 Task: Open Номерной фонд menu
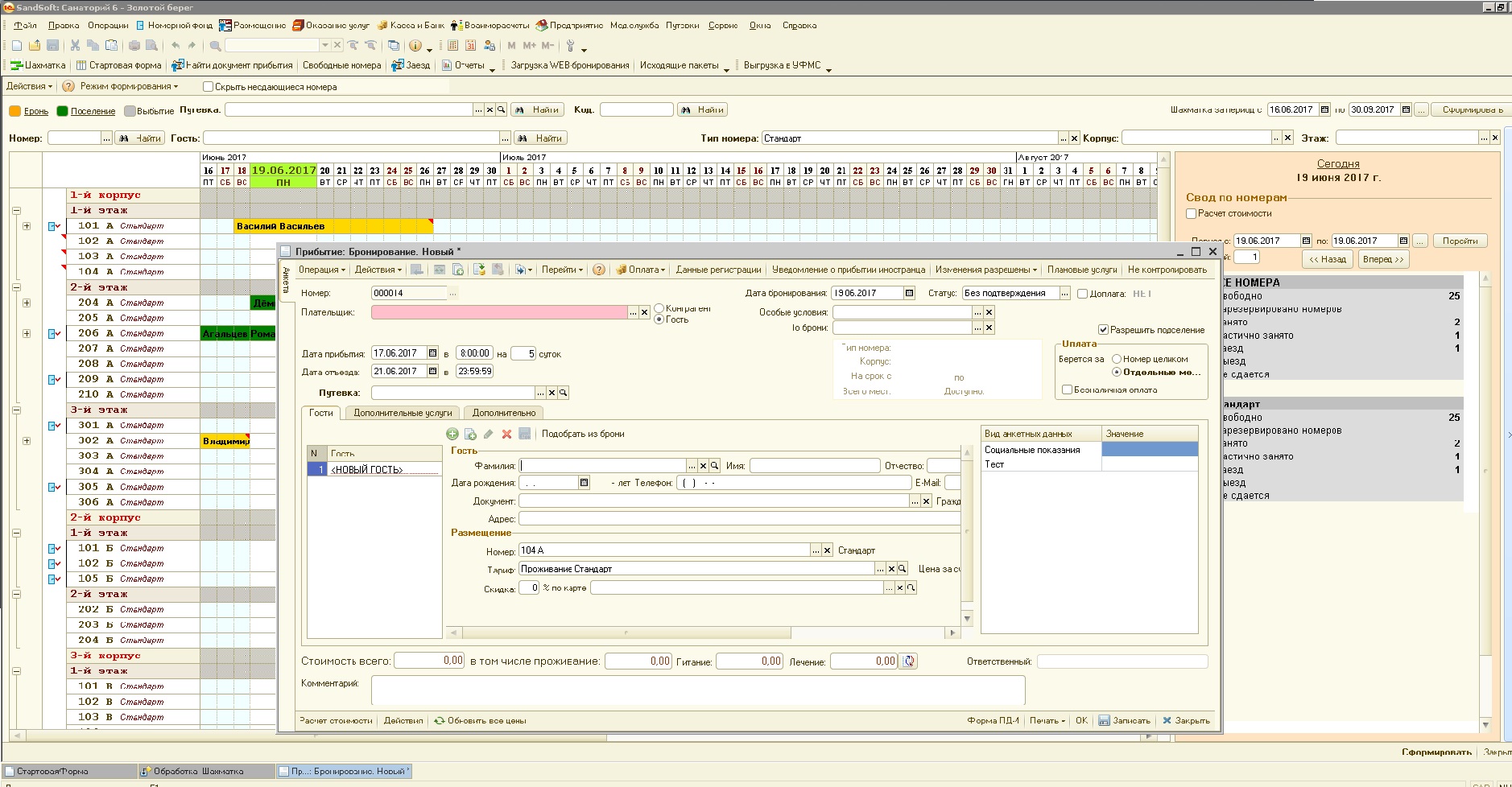point(175,26)
